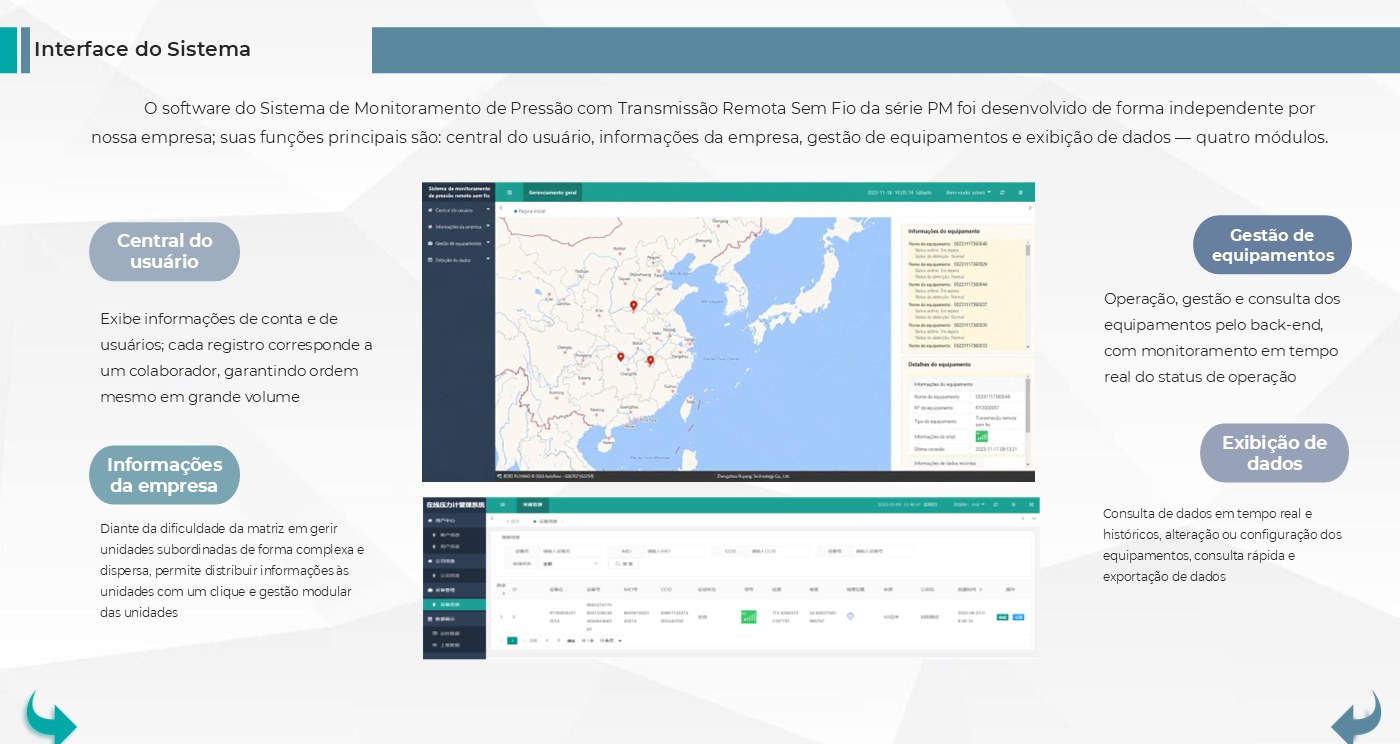The image size is (1400, 744).
Task: Click the Zhengzhou Ruyang Technology footer text
Action: tap(754, 476)
